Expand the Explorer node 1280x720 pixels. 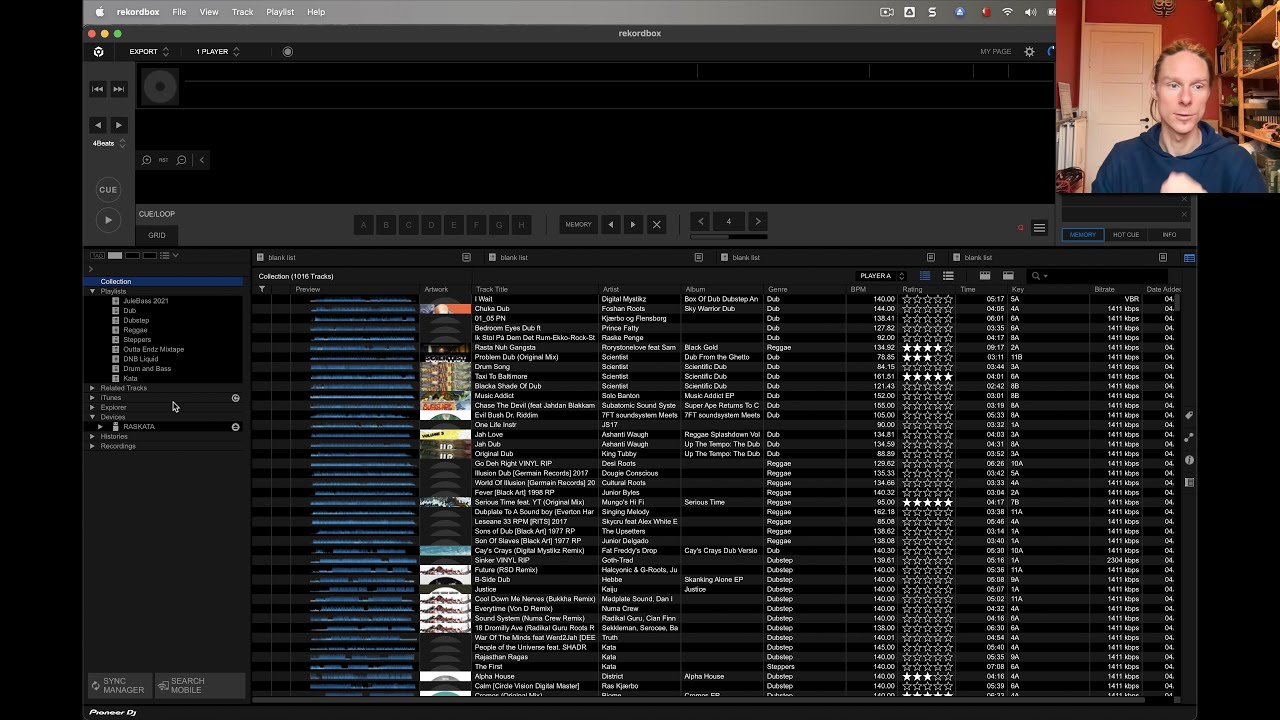92,407
